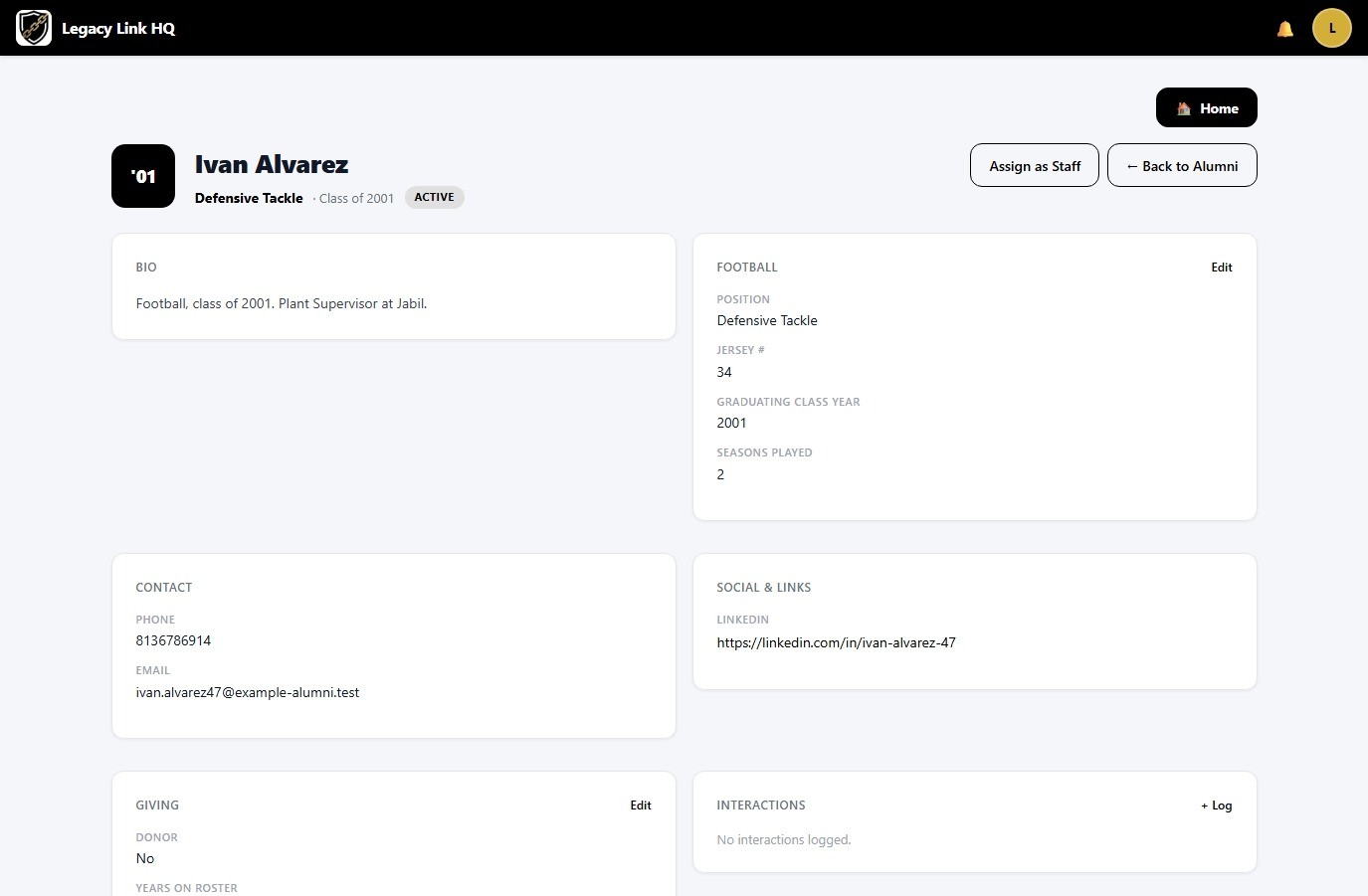
Task: Click the Ivan Alvarez name heading
Action: pyautogui.click(x=272, y=164)
